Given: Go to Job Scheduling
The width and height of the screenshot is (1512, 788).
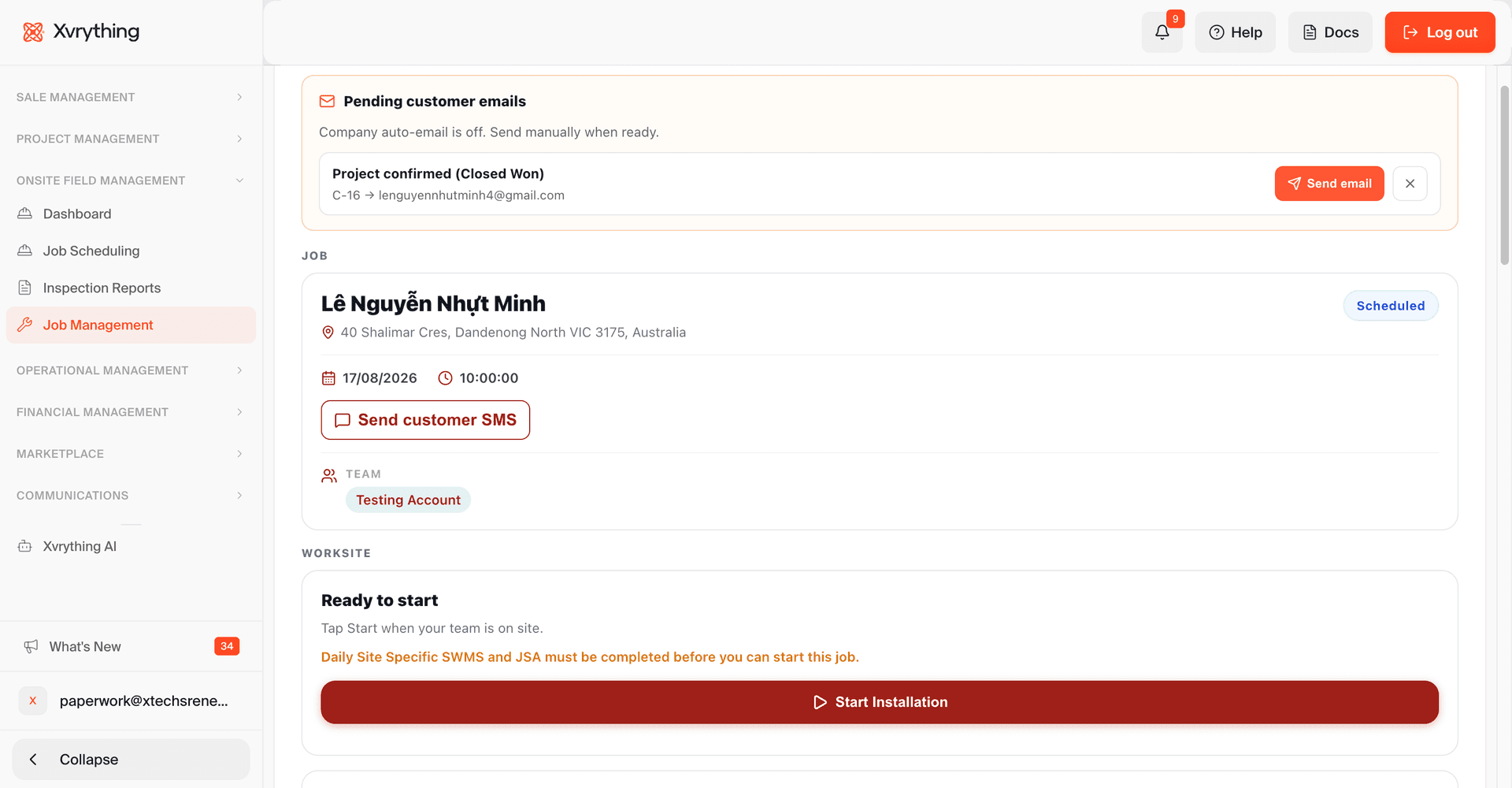Looking at the screenshot, I should click(x=131, y=251).
